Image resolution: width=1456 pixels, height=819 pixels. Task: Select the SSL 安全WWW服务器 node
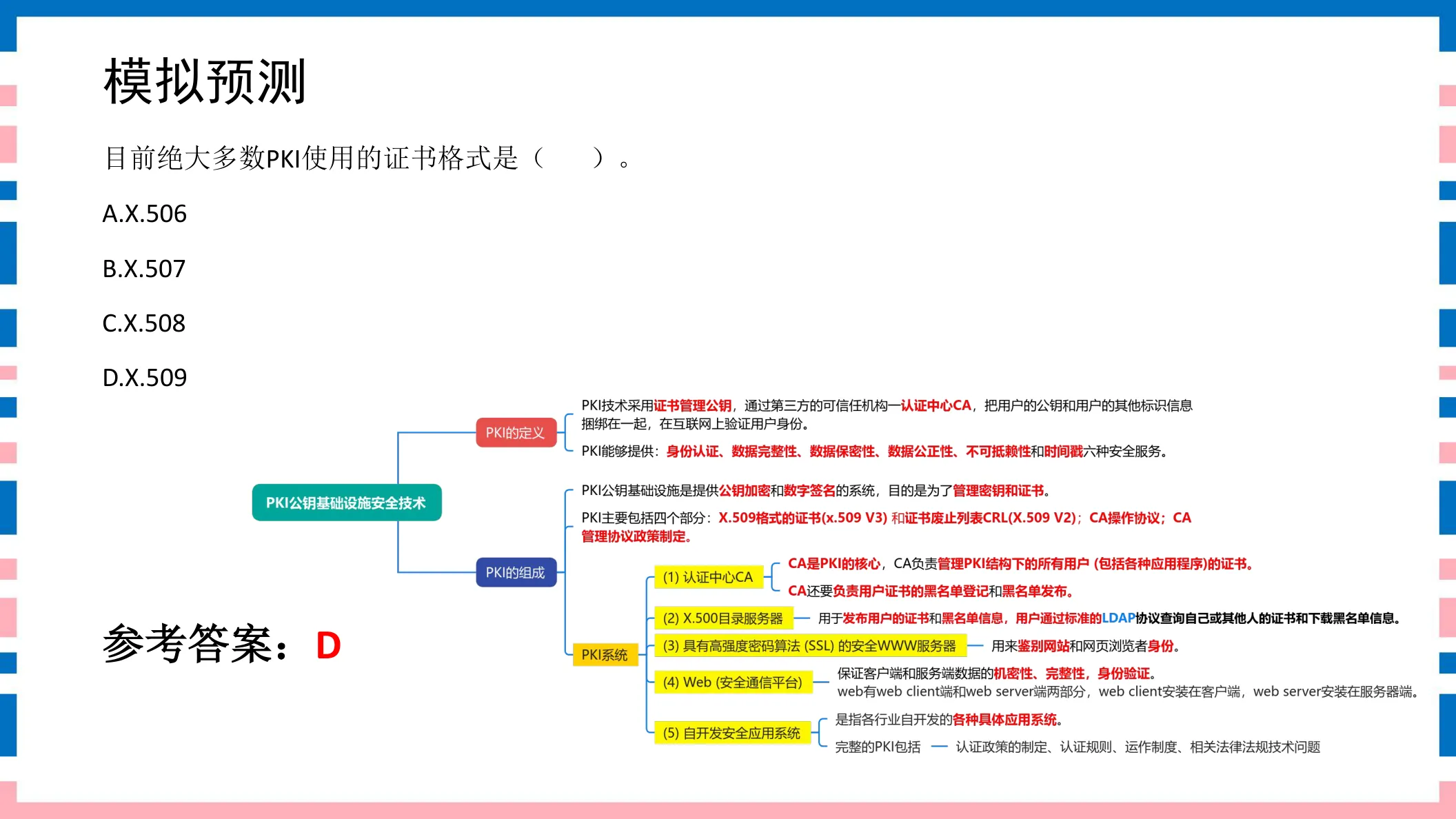pos(809,646)
